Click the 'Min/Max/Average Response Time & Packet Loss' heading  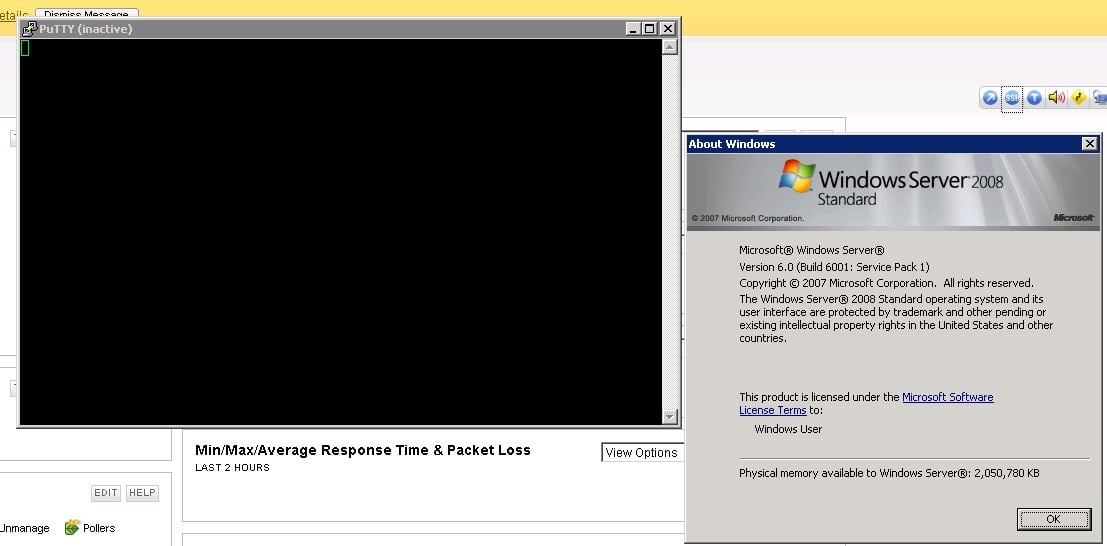pyautogui.click(x=363, y=450)
